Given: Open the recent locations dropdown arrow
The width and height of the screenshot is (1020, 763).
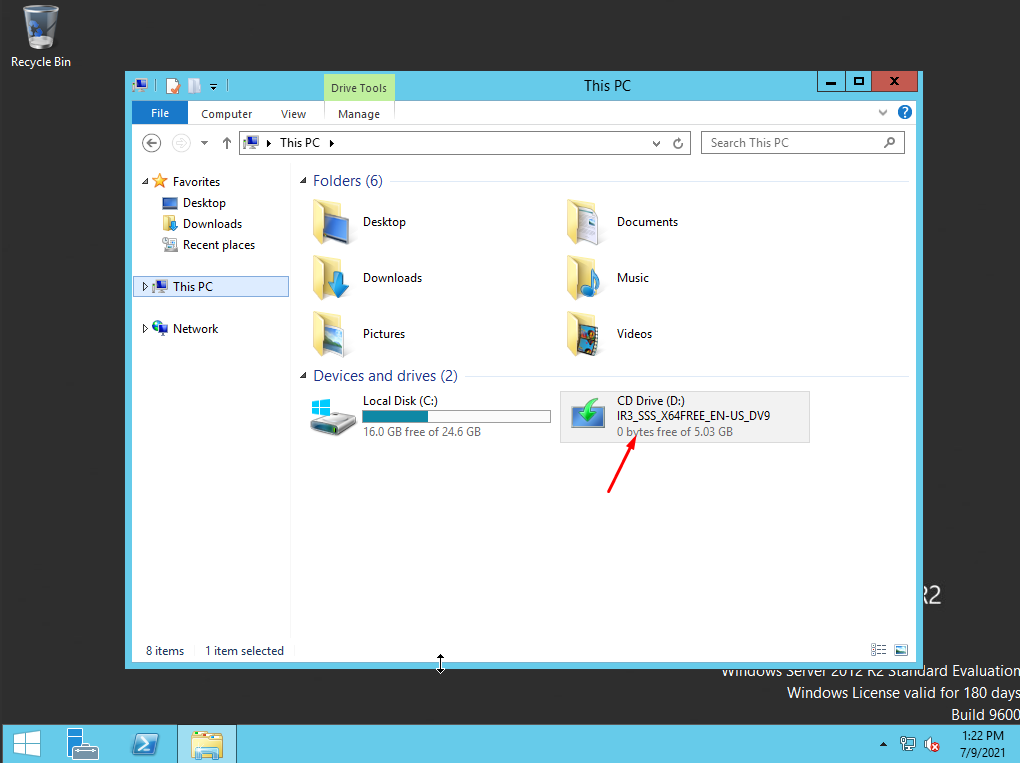Looking at the screenshot, I should [x=204, y=143].
